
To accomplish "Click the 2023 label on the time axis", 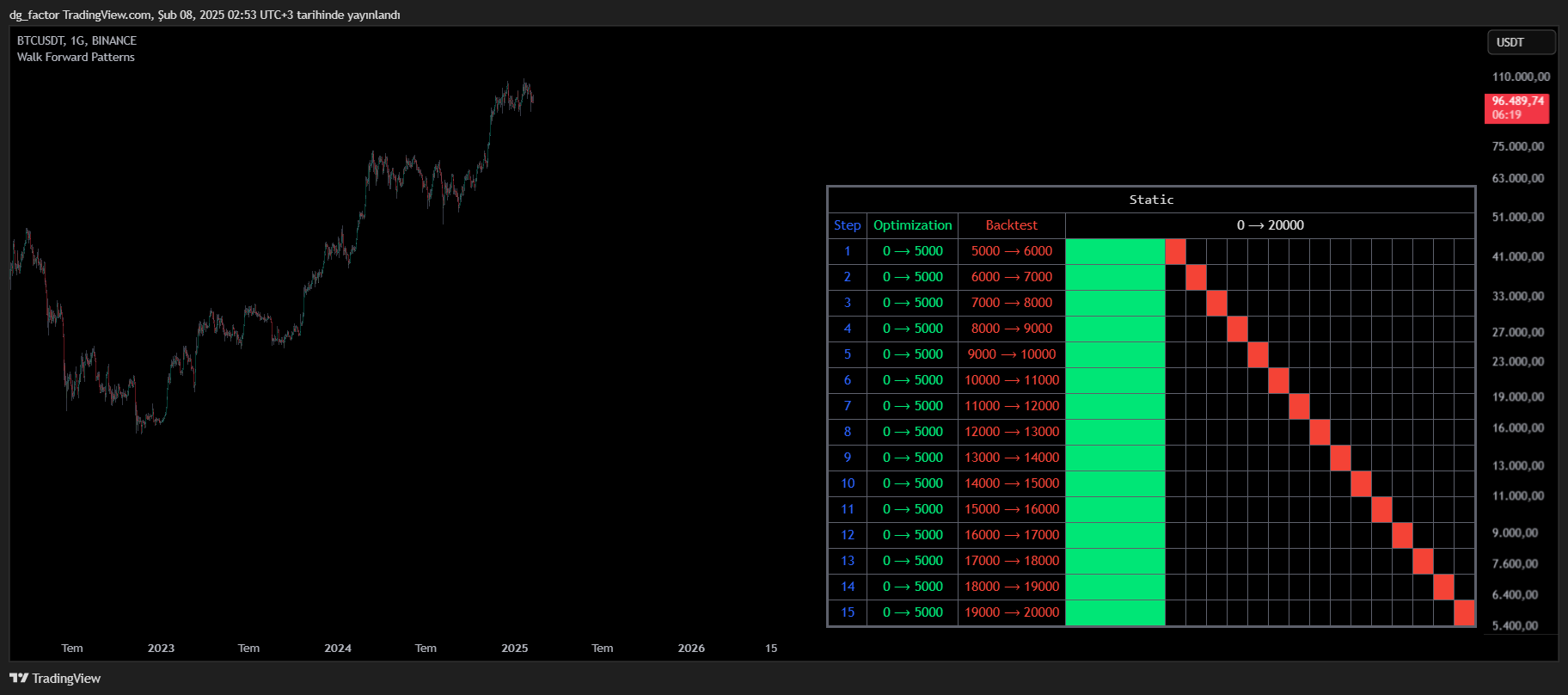I will pyautogui.click(x=161, y=649).
